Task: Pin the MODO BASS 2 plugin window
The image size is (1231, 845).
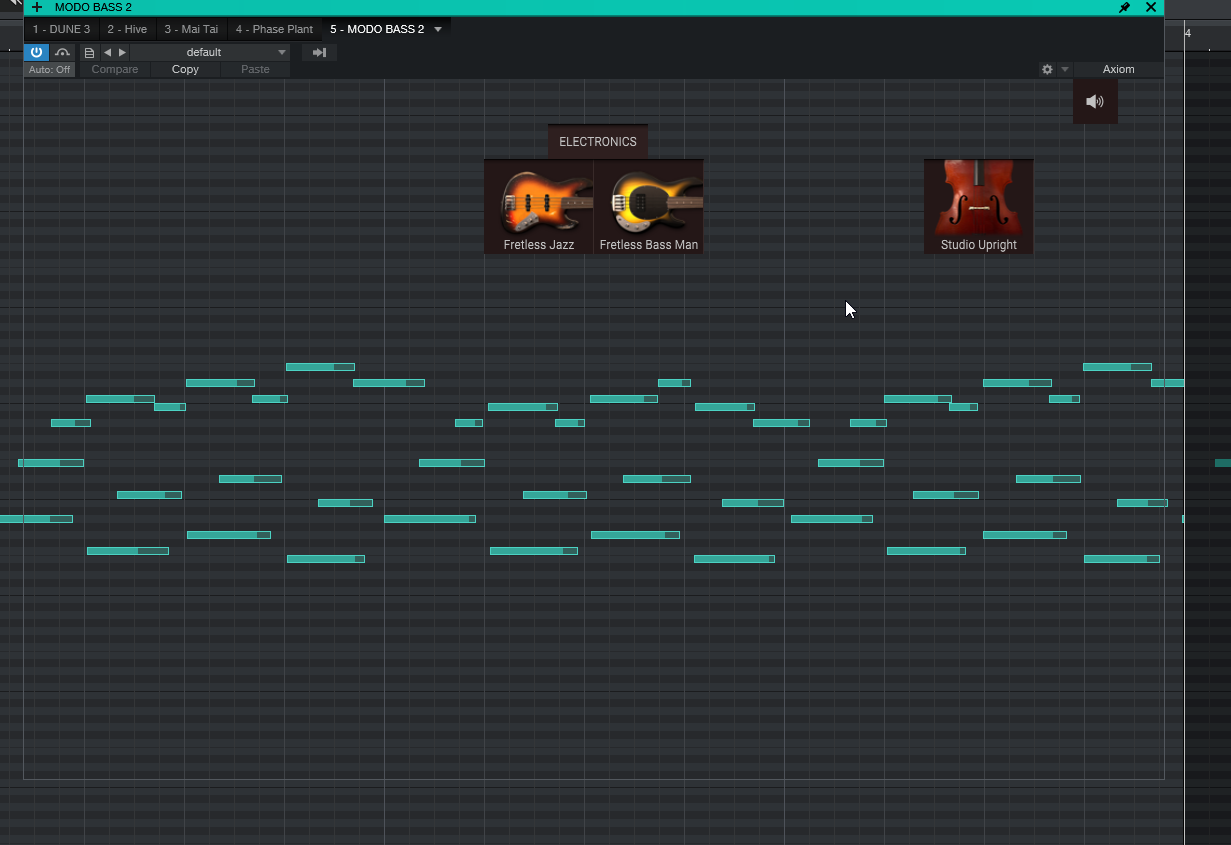Action: click(1124, 7)
